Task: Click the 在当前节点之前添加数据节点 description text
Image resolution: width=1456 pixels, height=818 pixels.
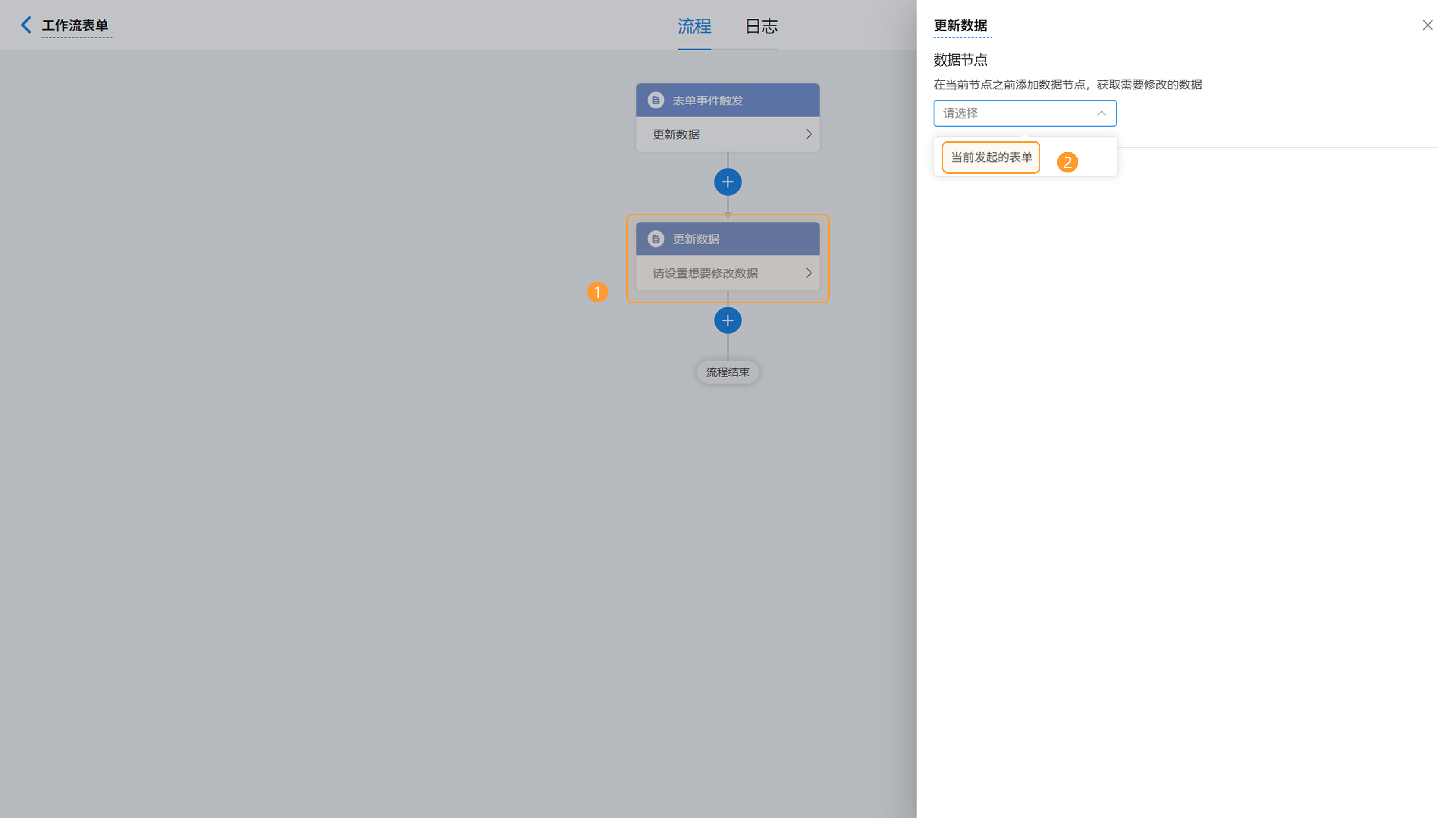Action: (1067, 85)
